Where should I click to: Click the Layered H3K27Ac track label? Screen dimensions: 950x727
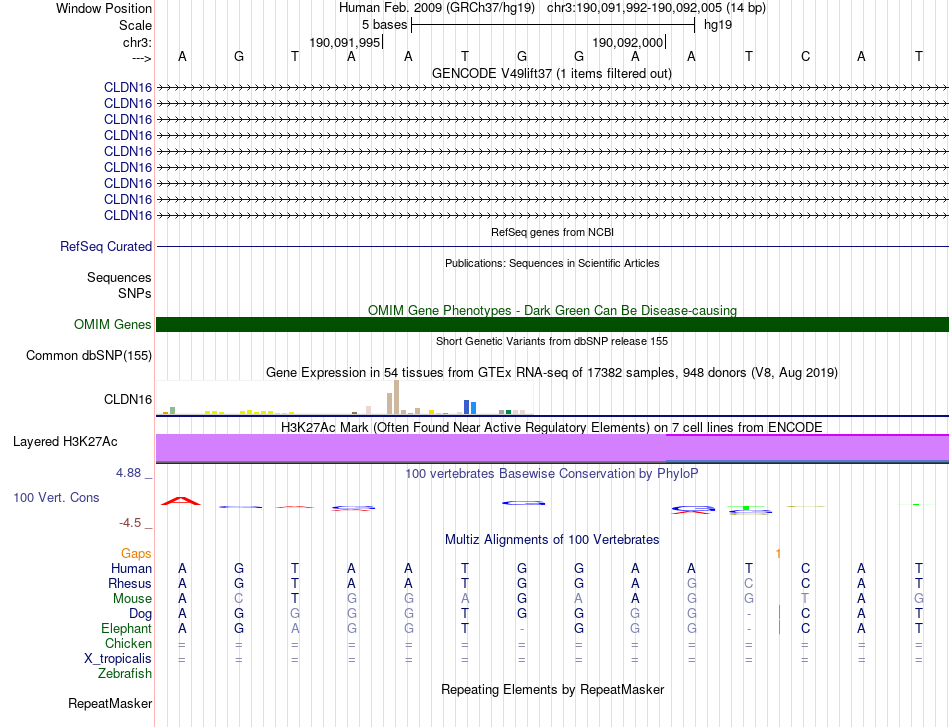tap(65, 442)
